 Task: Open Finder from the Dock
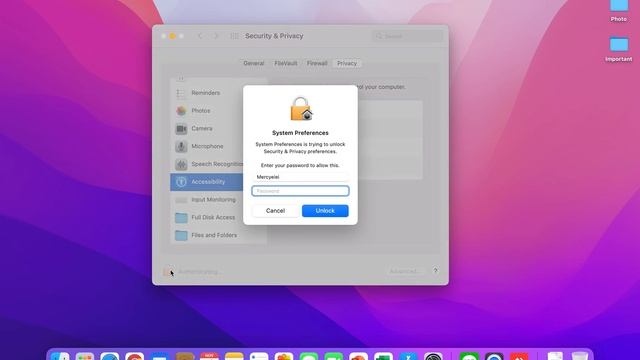point(60,356)
